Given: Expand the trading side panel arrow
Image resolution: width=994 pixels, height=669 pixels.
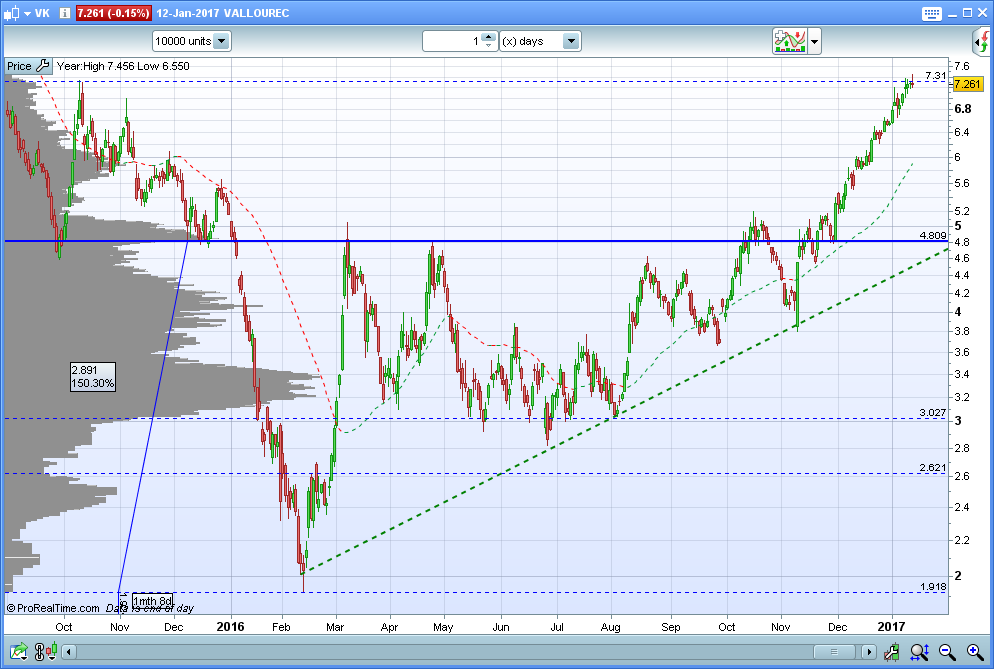Looking at the screenshot, I should click(982, 42).
